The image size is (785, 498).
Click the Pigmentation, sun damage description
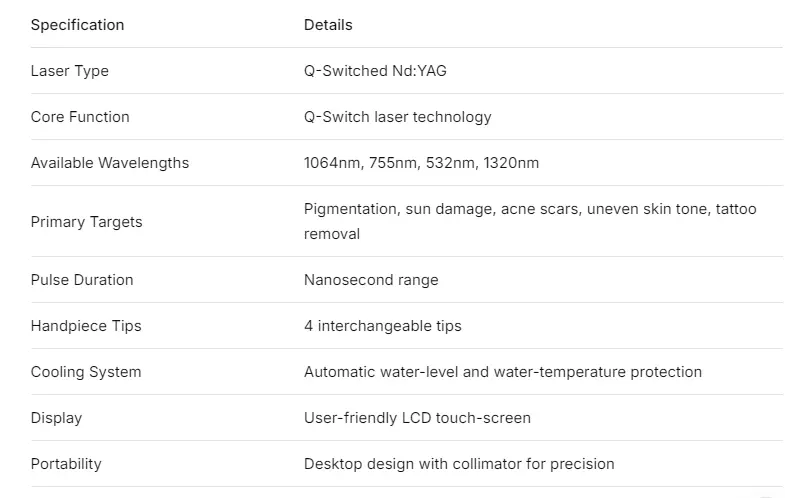tap(530, 221)
